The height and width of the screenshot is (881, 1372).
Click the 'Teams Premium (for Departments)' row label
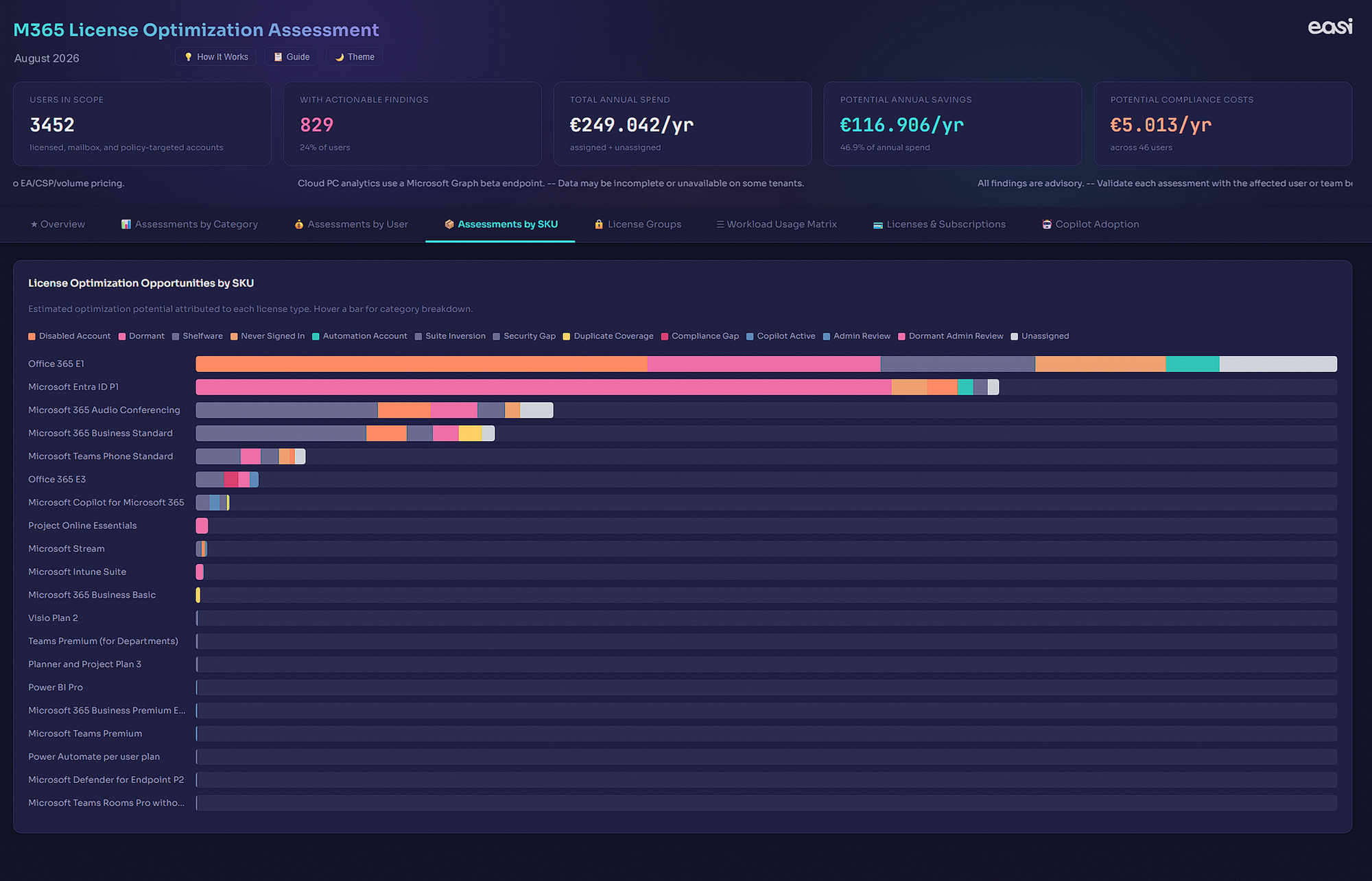(x=103, y=641)
